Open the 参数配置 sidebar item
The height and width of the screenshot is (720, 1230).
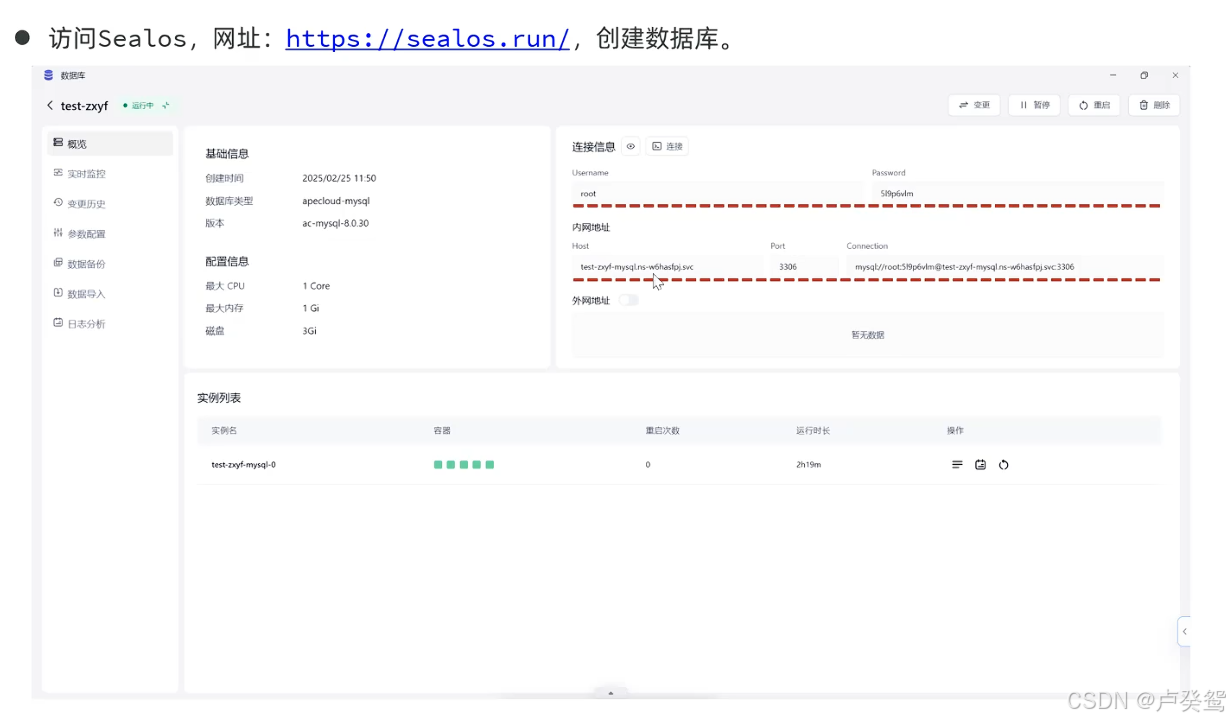point(110,233)
